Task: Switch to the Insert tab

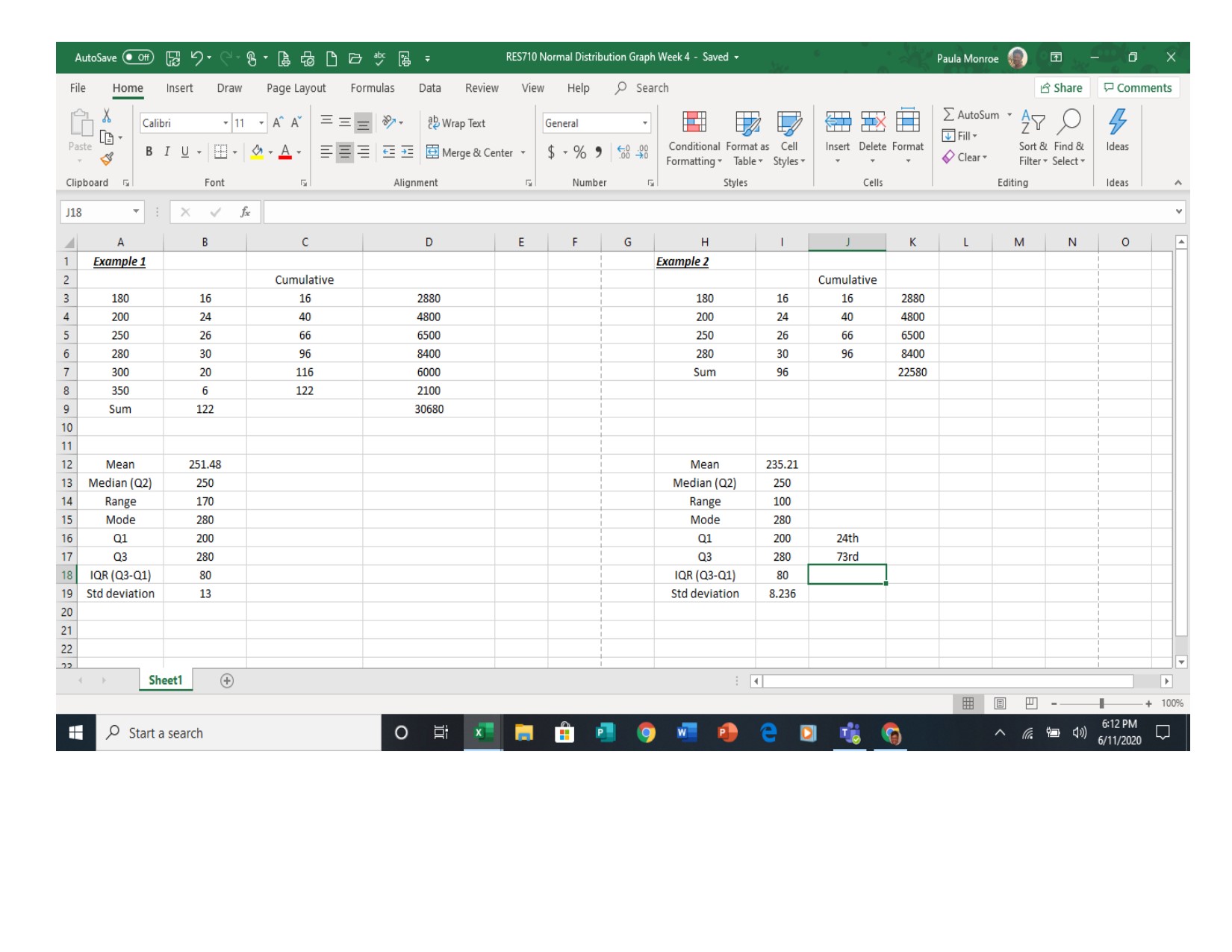Action: click(179, 88)
